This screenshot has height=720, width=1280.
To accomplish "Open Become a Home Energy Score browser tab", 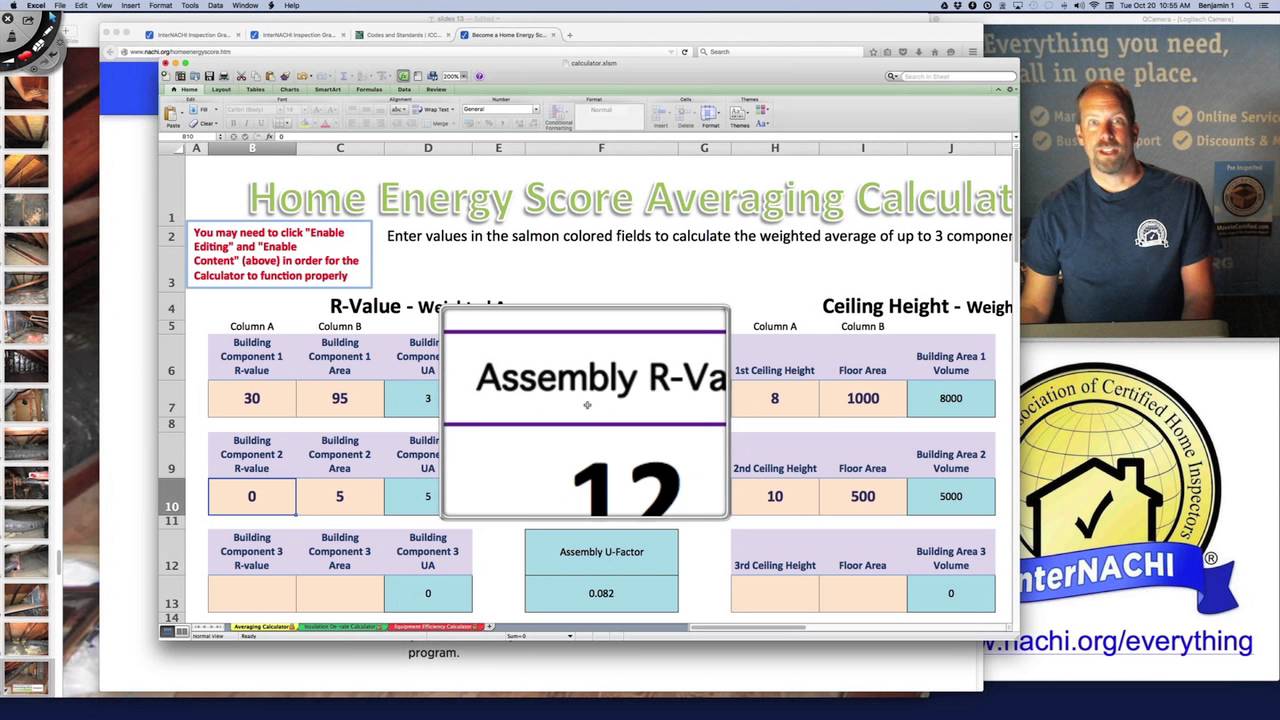I will [x=509, y=35].
